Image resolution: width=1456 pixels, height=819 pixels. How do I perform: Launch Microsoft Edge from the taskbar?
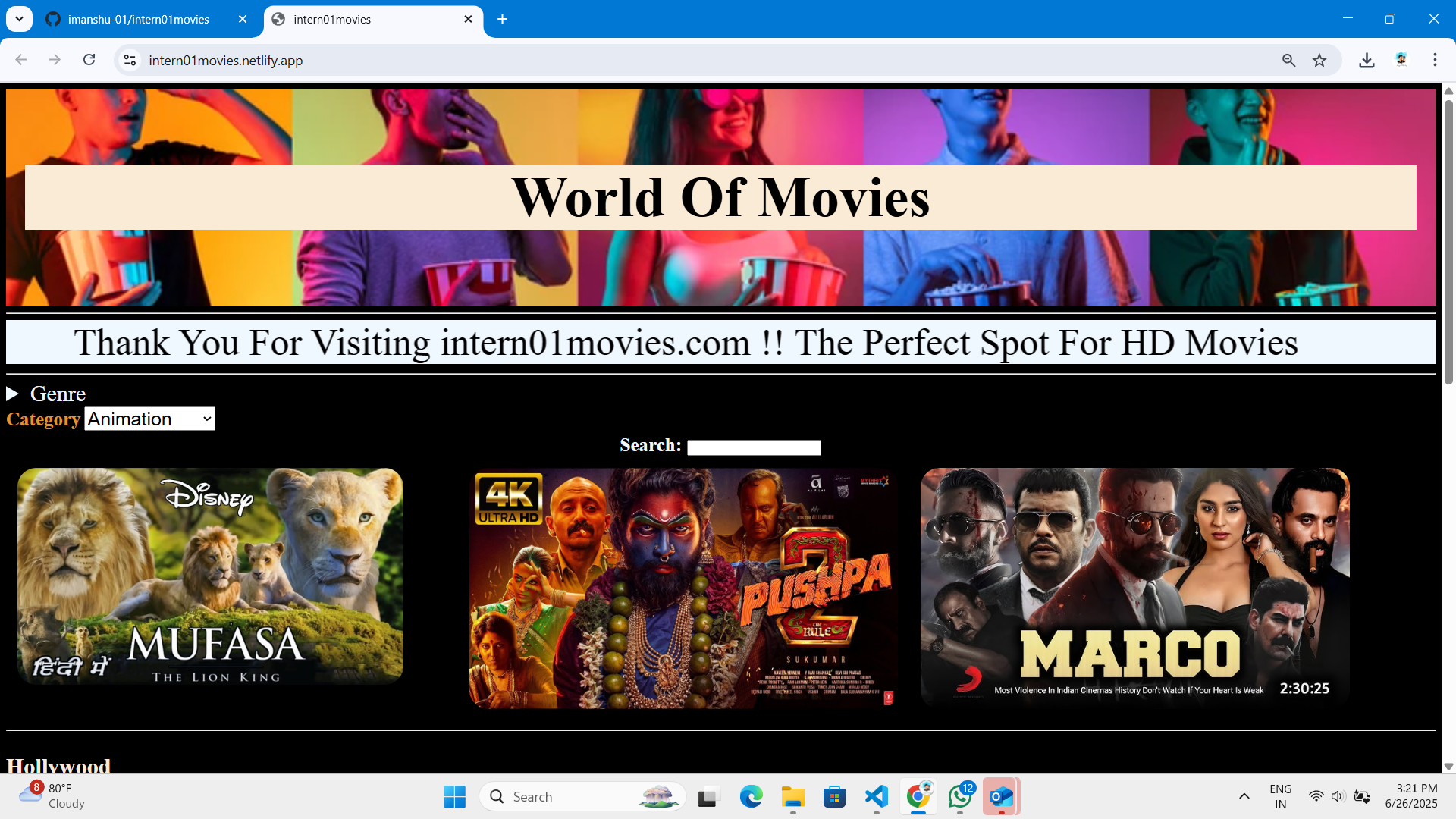[751, 796]
